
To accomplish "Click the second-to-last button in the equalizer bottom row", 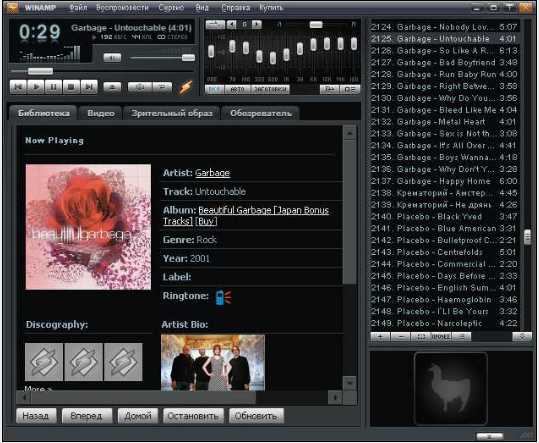I will click(329, 89).
